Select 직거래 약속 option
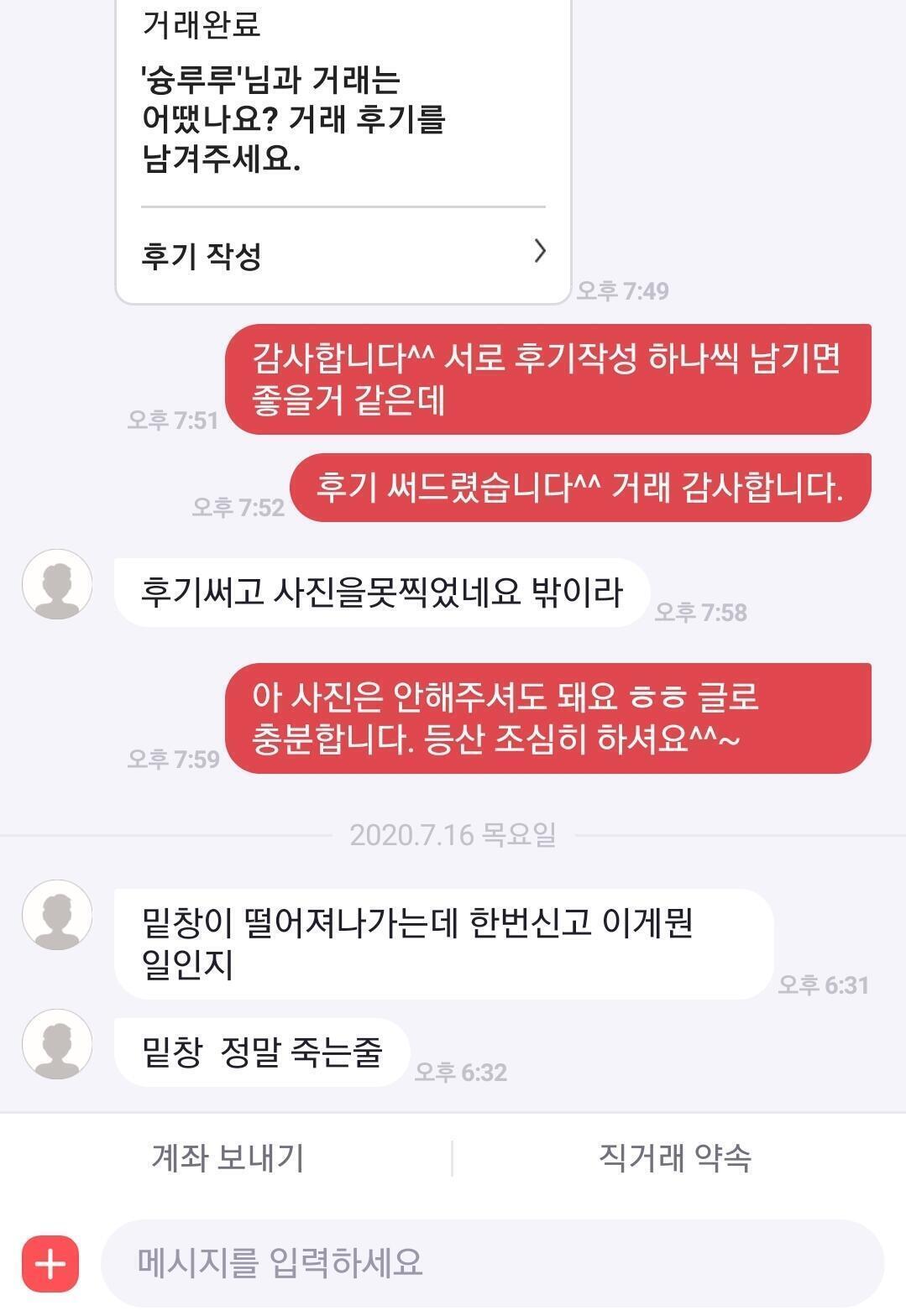Viewport: 906px width, 1316px height. 675,1158
